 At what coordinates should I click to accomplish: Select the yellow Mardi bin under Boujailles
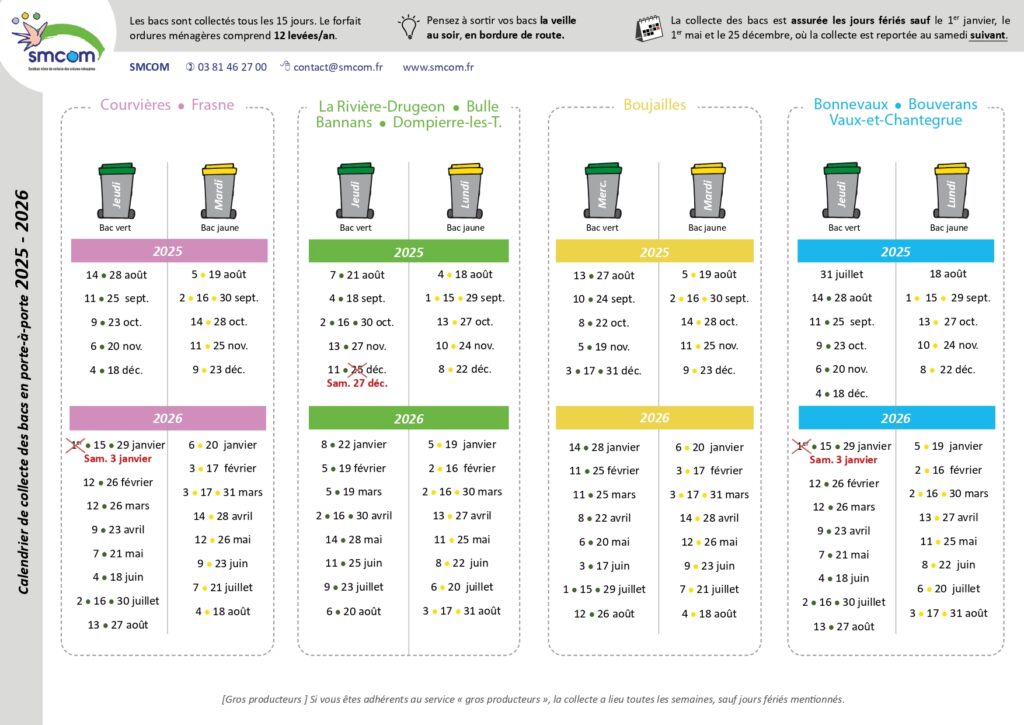(708, 190)
